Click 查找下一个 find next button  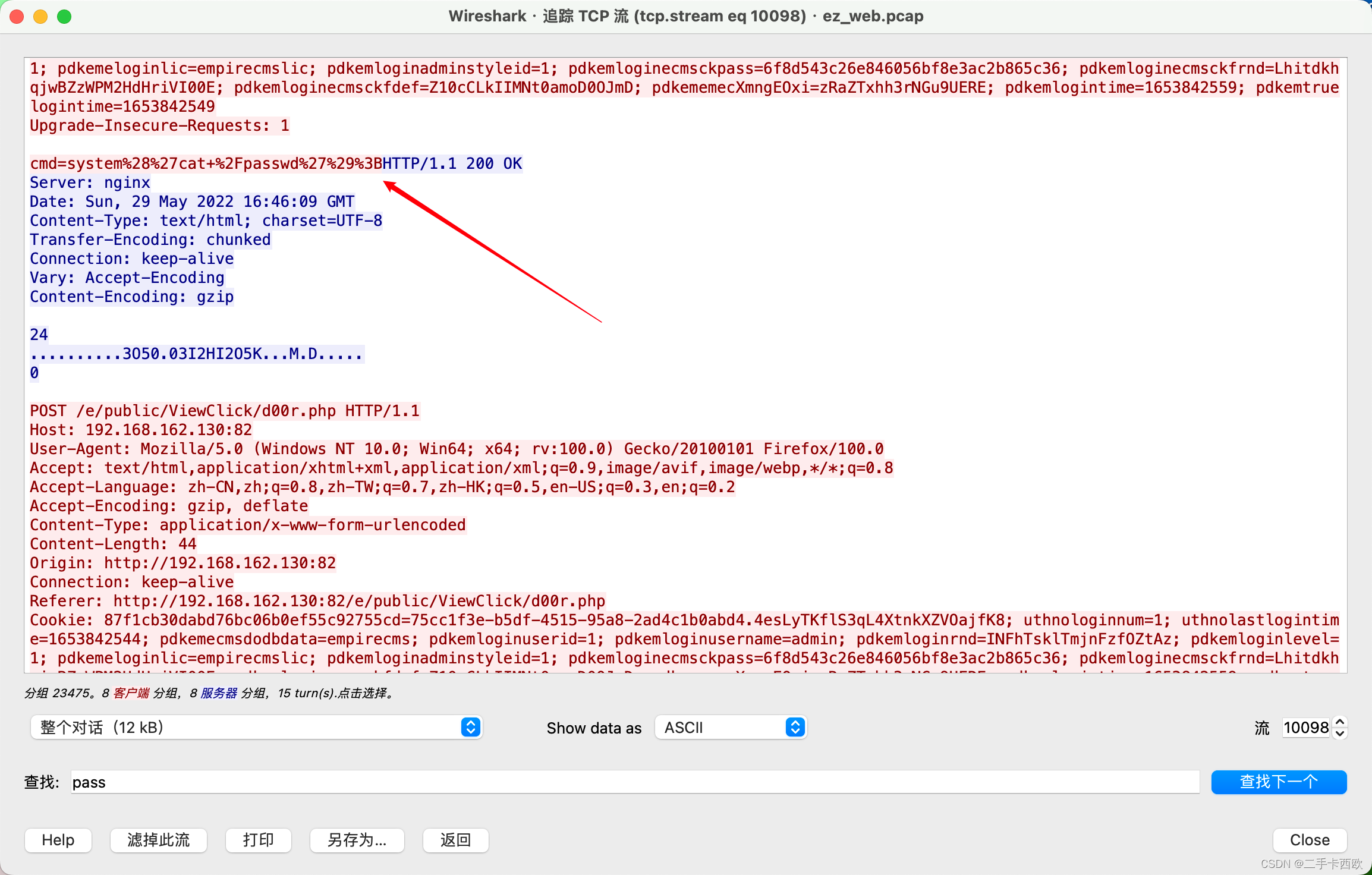pos(1279,782)
